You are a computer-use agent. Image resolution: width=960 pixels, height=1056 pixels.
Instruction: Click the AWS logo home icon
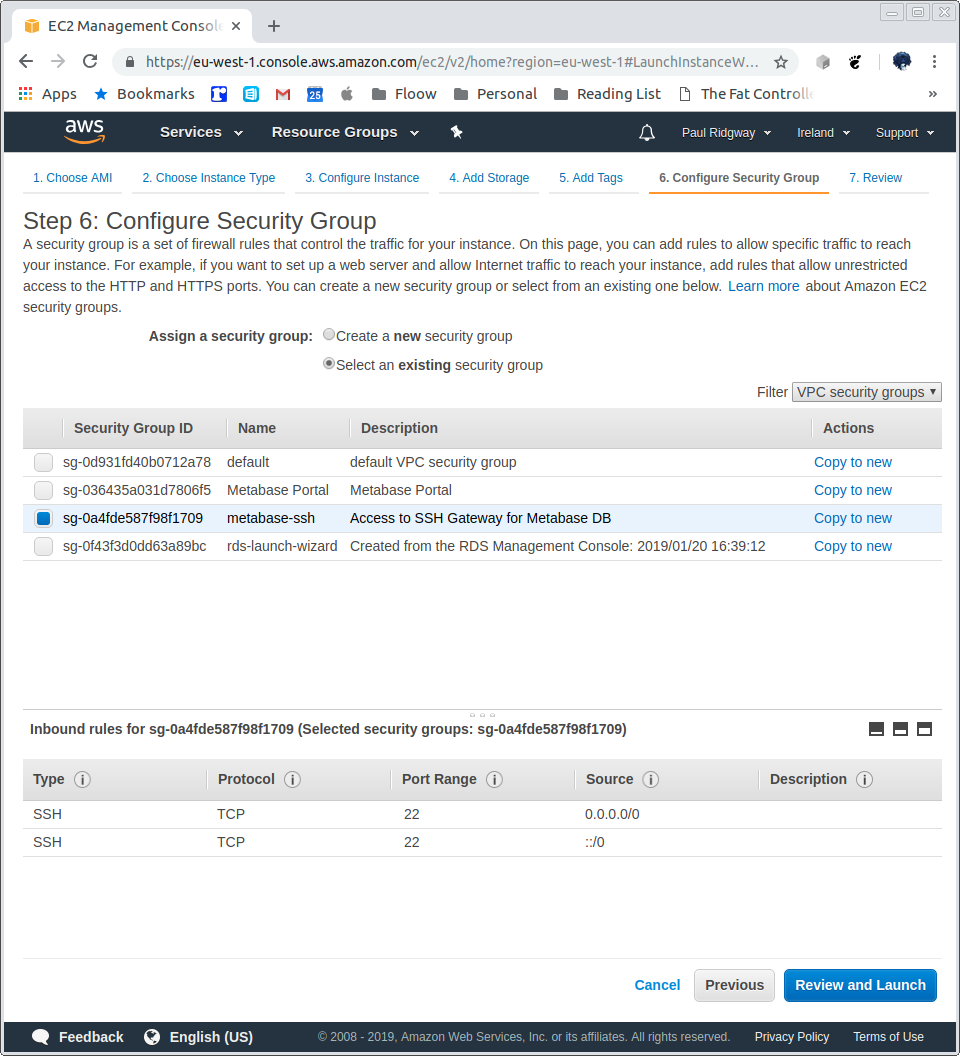[84, 131]
